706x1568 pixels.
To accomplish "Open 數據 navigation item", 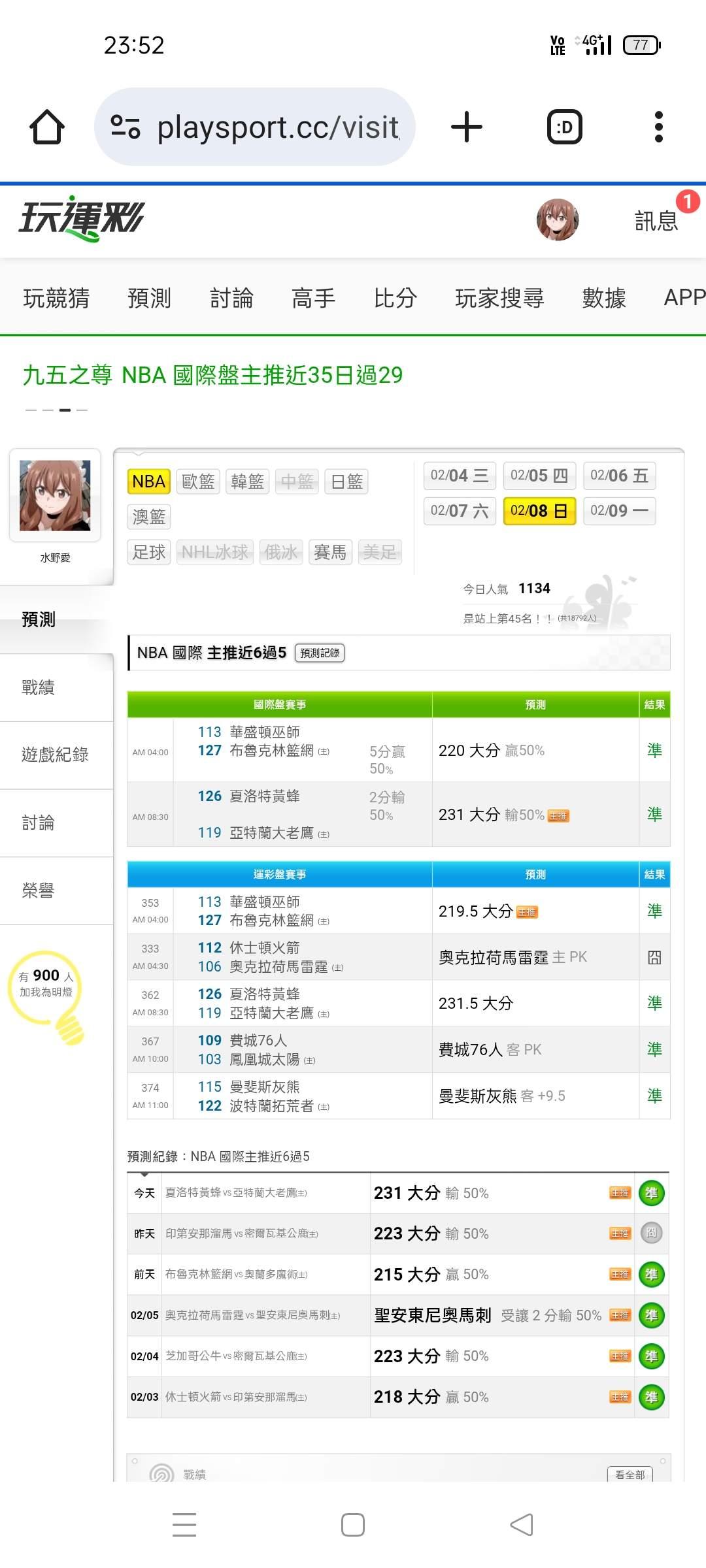I will point(604,298).
